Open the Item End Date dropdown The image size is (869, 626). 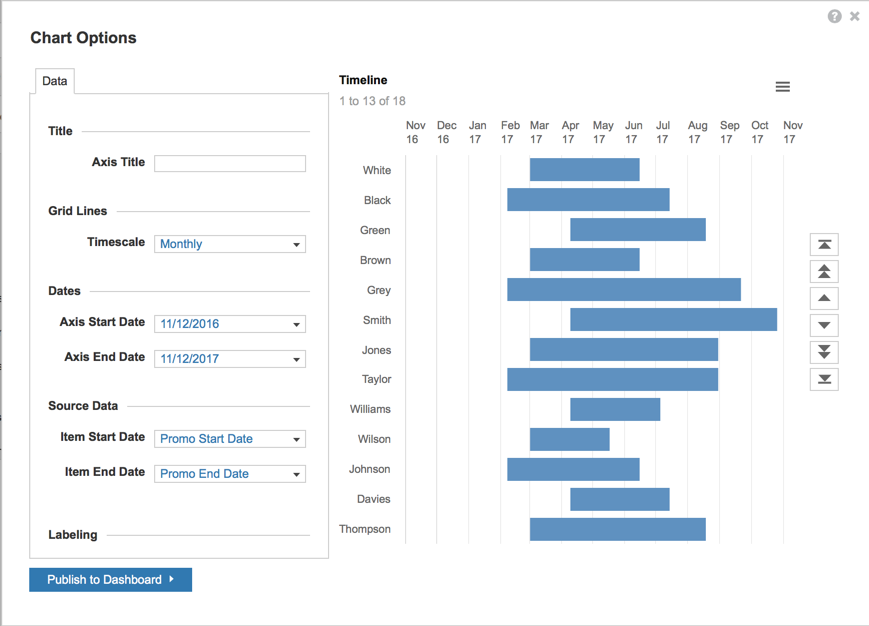230,474
